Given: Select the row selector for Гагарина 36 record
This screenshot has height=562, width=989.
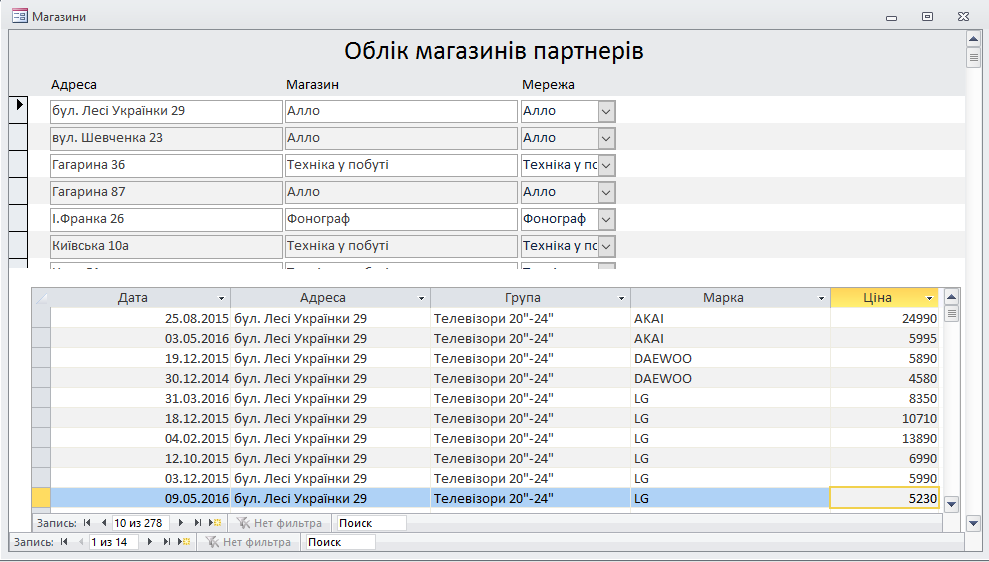Looking at the screenshot, I should coord(18,164).
